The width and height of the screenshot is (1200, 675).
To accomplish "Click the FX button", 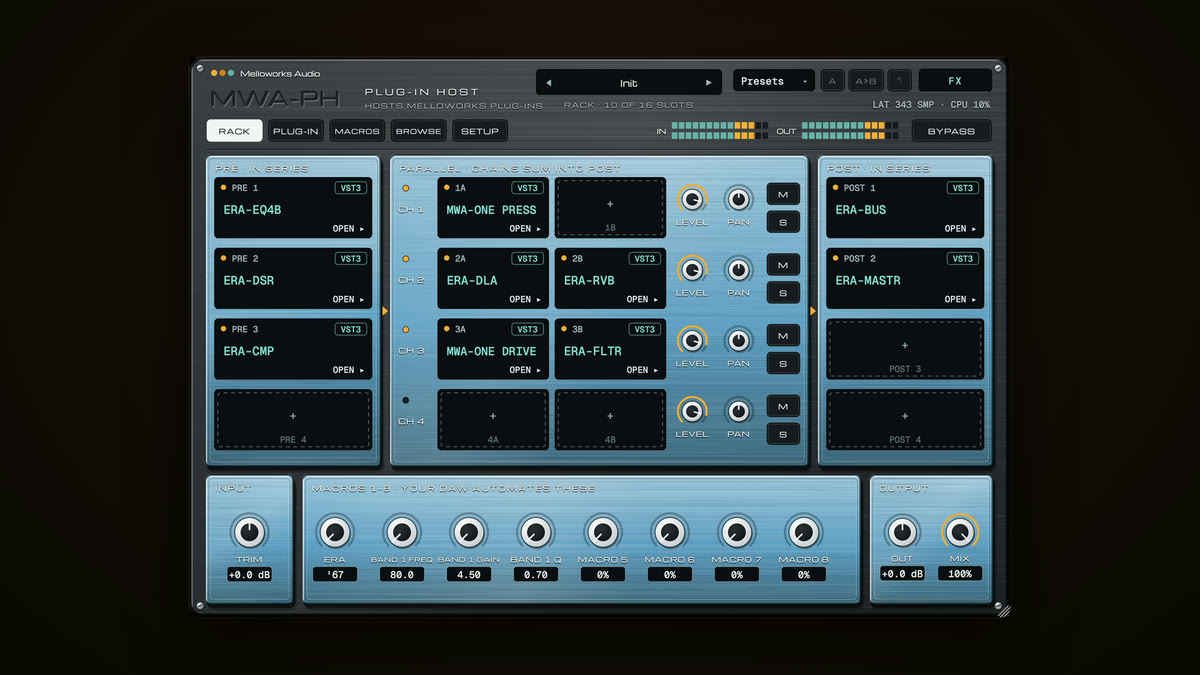I will coord(955,81).
